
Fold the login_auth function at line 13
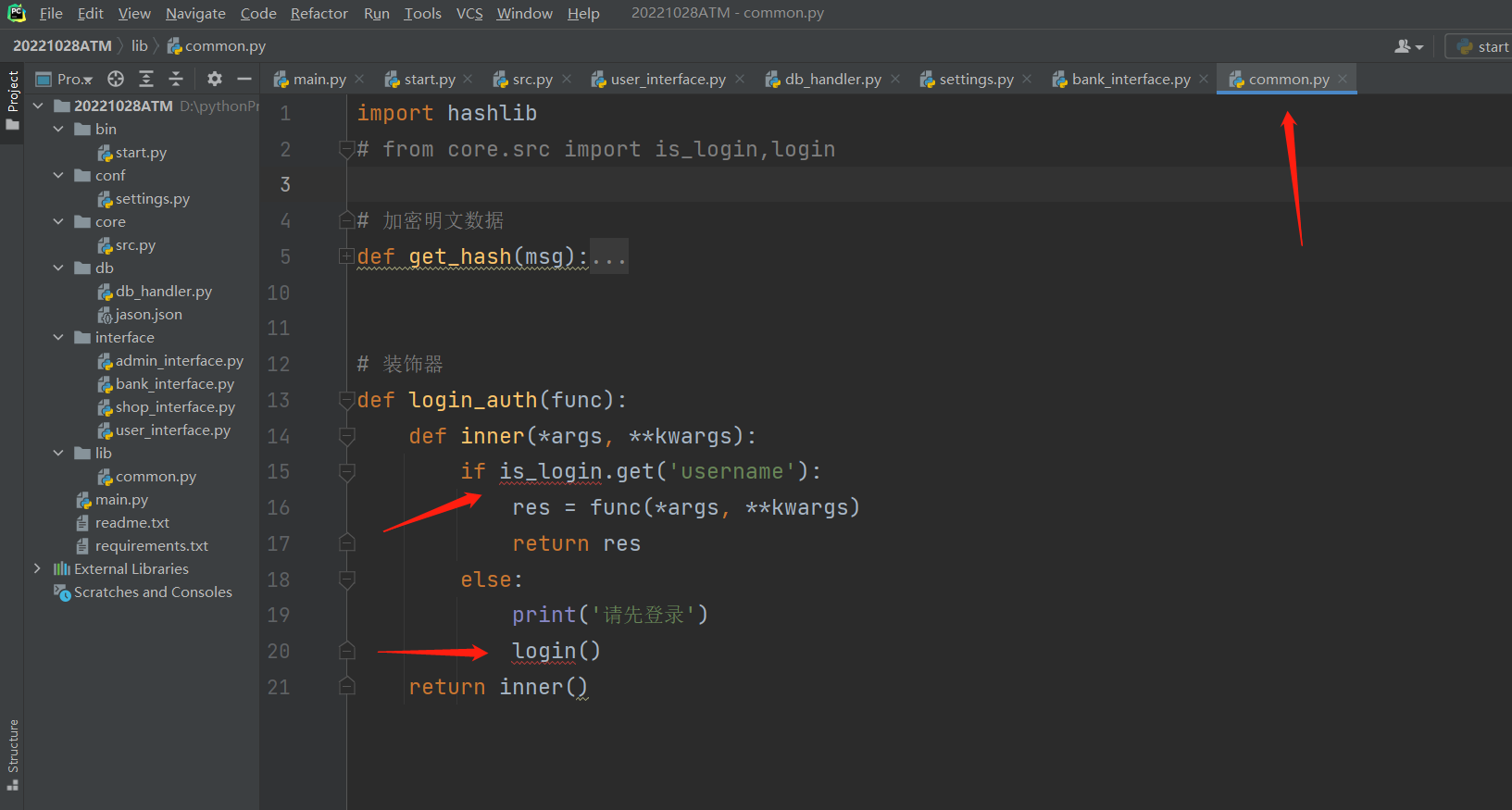tap(347, 400)
